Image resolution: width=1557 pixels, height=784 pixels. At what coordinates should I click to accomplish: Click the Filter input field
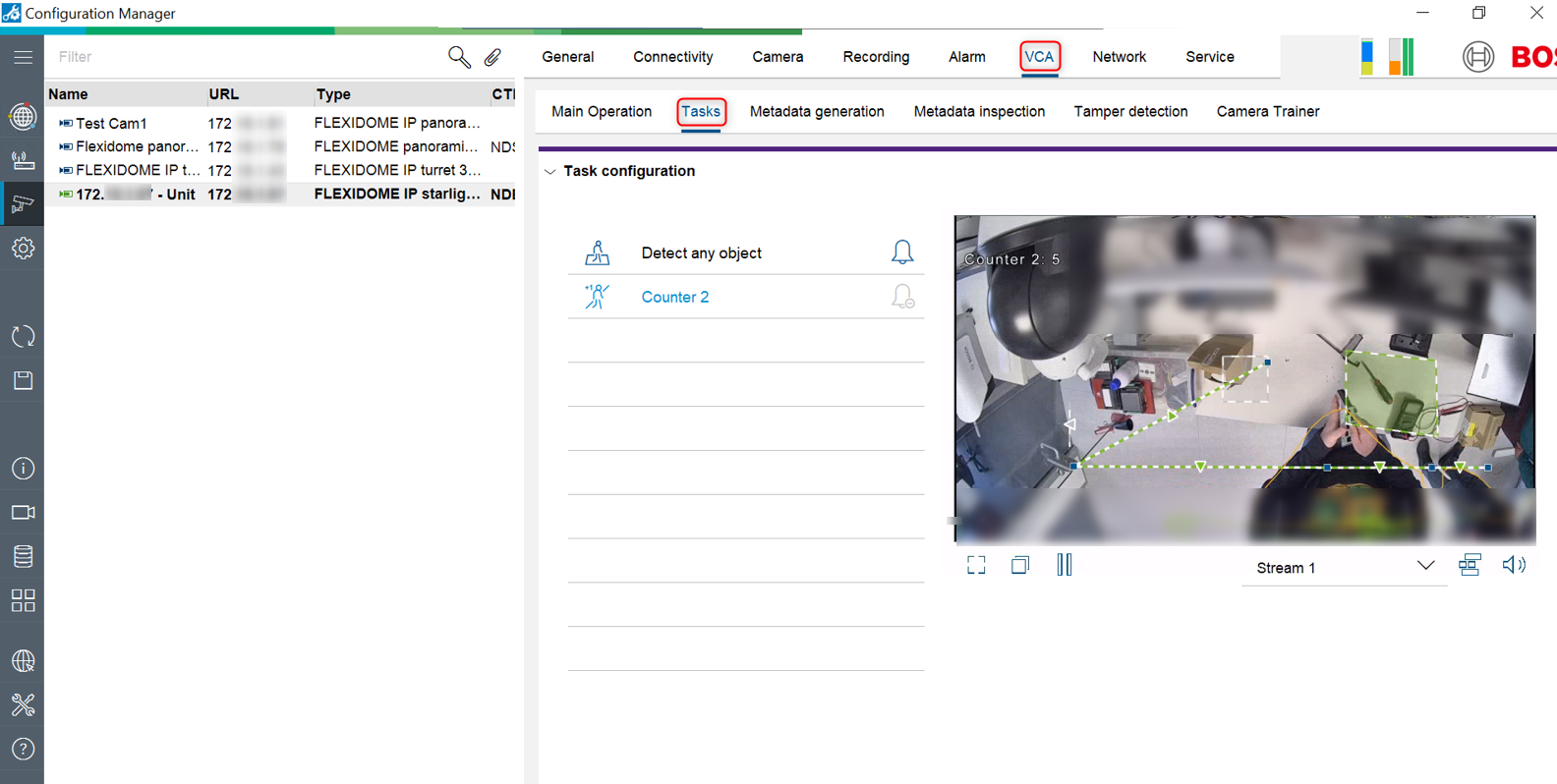click(246, 57)
